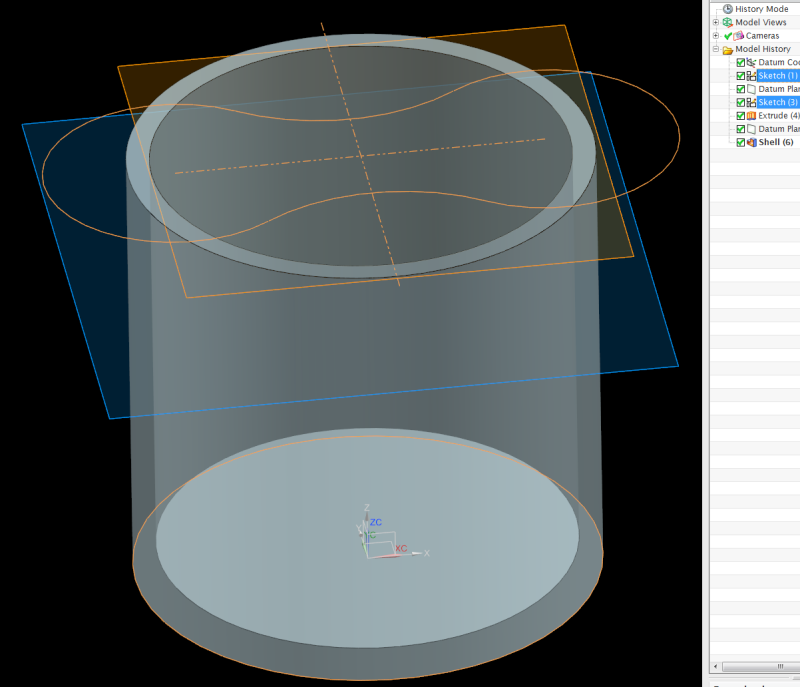This screenshot has width=800, height=687.
Task: Suppress Sketch (1) via its checkbox
Action: pyautogui.click(x=741, y=75)
